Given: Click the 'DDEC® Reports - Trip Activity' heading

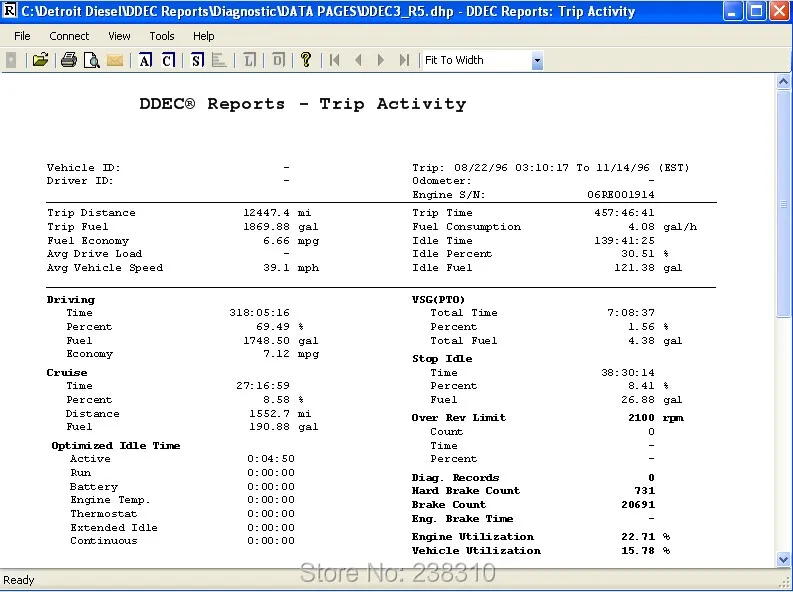Looking at the screenshot, I should (x=302, y=104).
